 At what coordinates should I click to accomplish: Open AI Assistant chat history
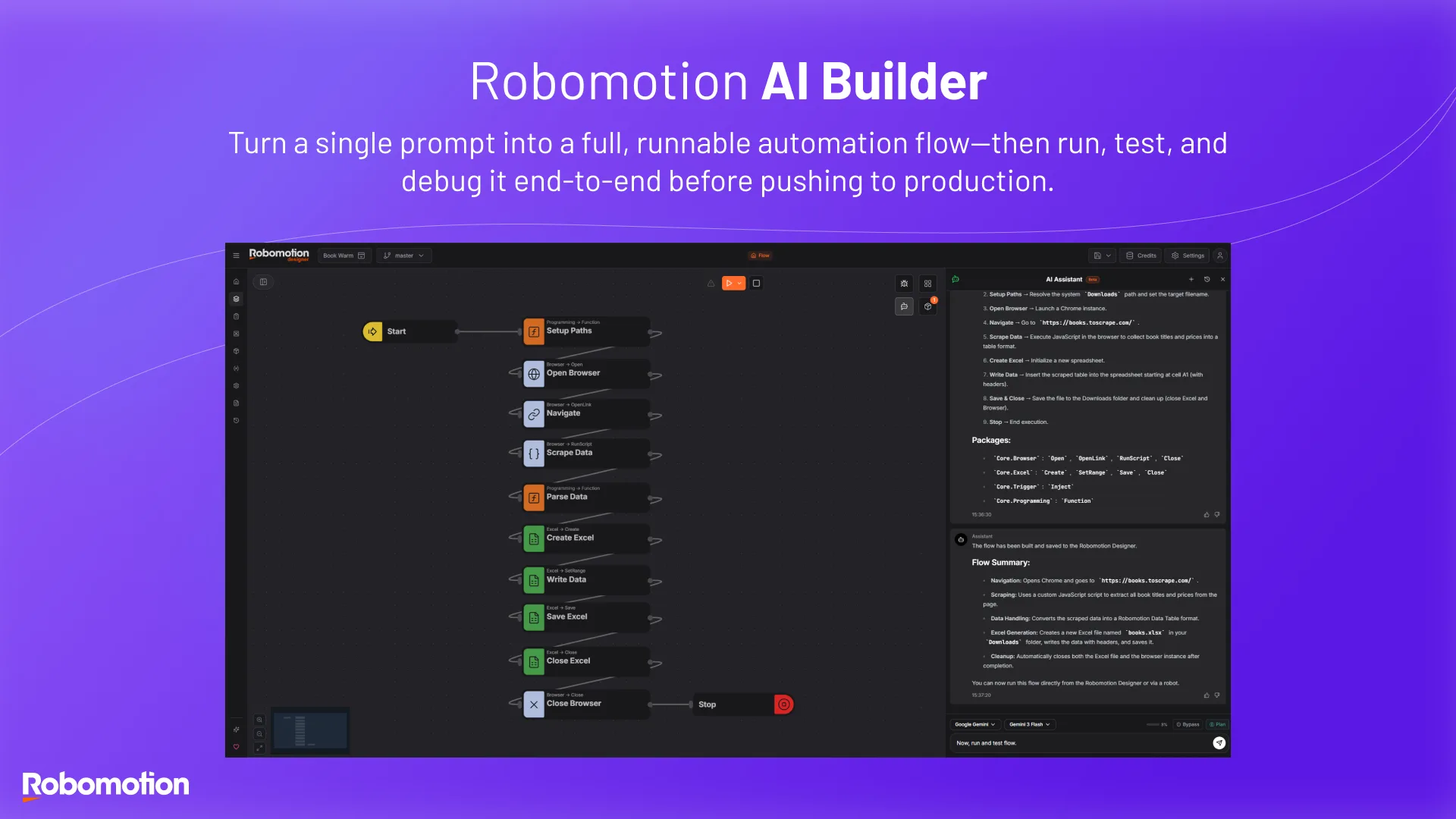(x=1207, y=279)
